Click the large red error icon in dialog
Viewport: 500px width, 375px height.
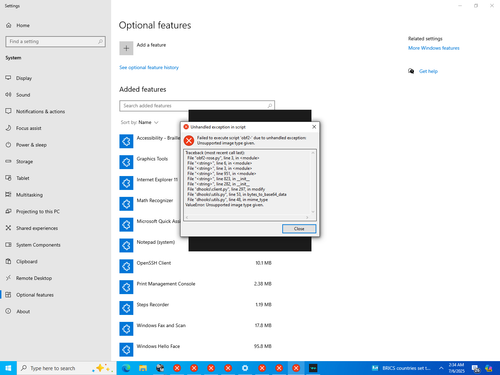pos(189,140)
